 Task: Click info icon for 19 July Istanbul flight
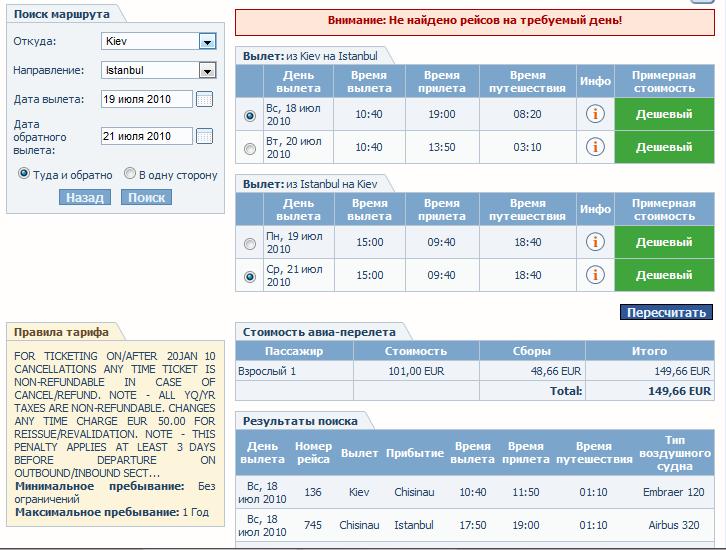(x=595, y=242)
